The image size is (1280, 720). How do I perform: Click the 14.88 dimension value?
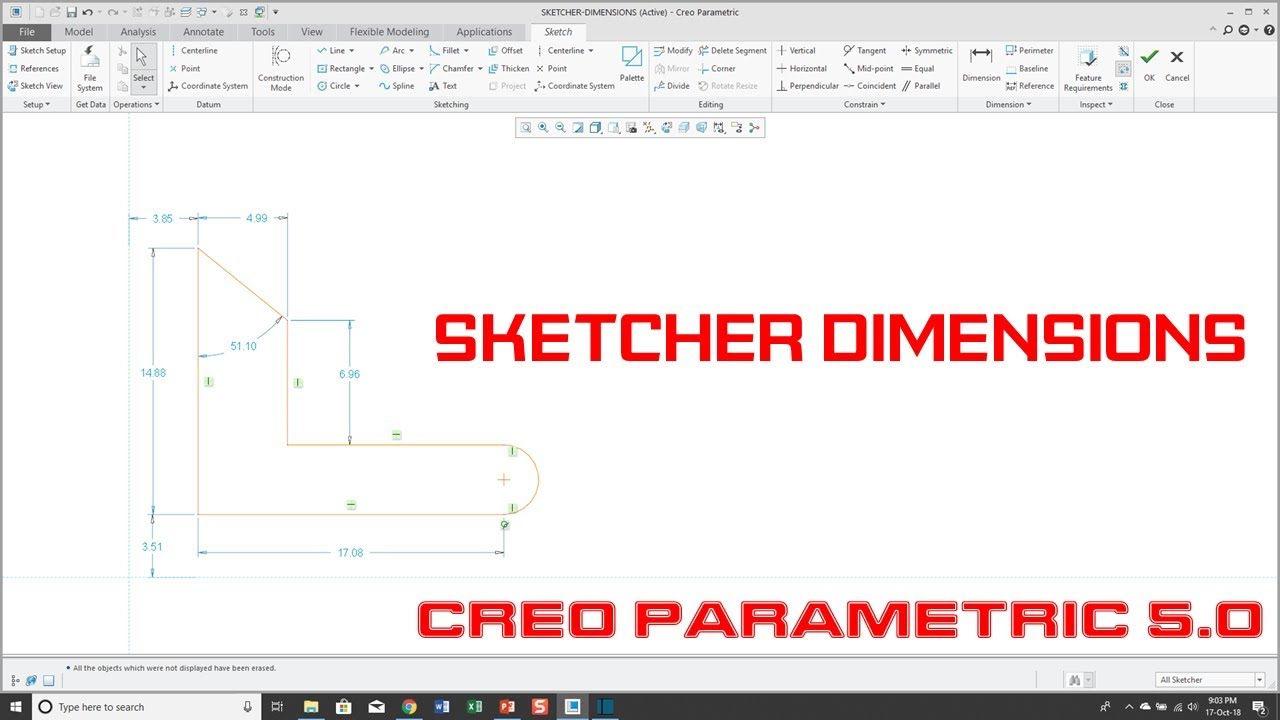[153, 372]
